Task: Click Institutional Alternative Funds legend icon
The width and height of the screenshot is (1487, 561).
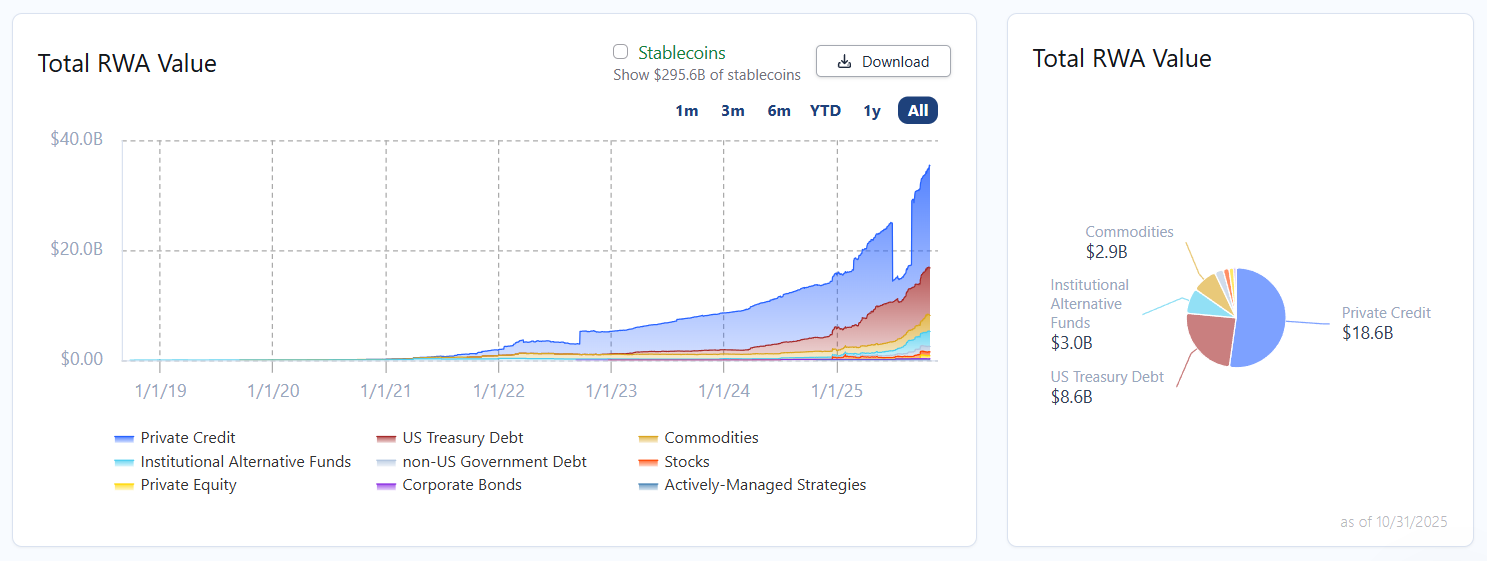Action: 124,463
